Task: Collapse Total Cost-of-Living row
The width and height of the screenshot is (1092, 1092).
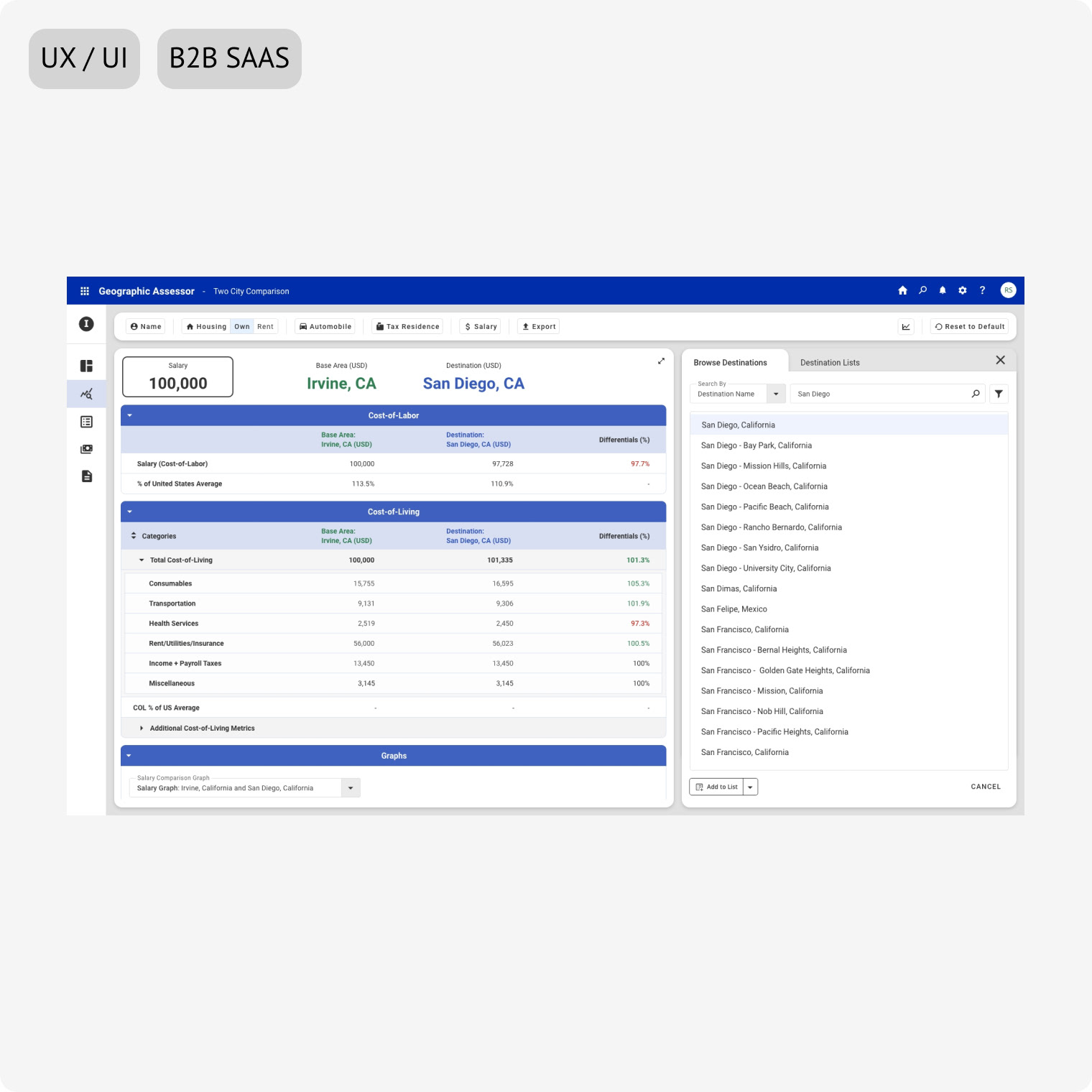Action: [142, 560]
